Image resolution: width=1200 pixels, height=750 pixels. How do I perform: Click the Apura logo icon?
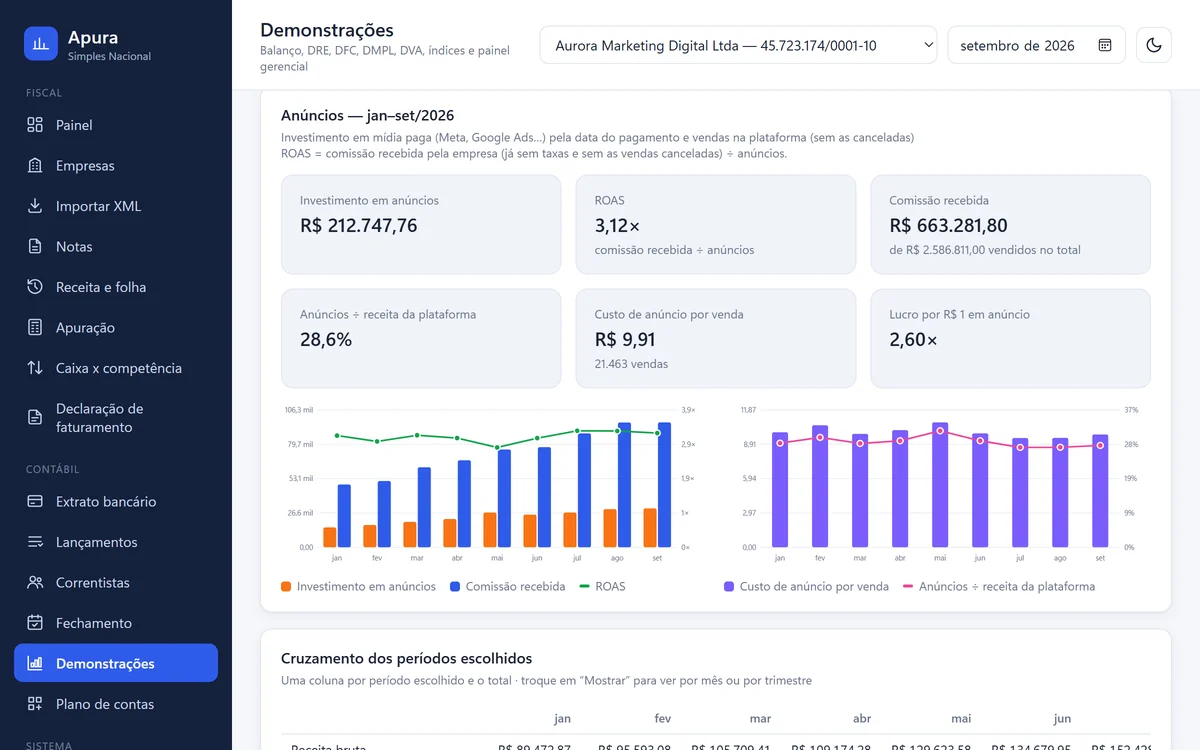pyautogui.click(x=41, y=44)
